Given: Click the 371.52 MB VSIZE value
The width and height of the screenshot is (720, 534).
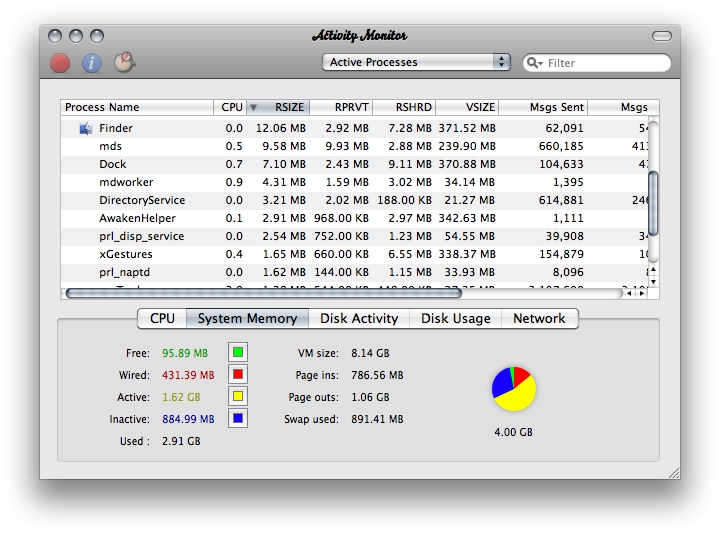Looking at the screenshot, I should click(x=467, y=129).
